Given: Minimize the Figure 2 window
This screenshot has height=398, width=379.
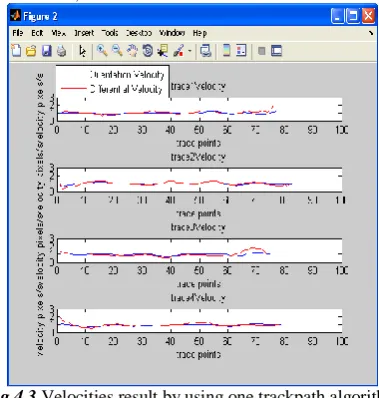Looking at the screenshot, I should [338, 16].
